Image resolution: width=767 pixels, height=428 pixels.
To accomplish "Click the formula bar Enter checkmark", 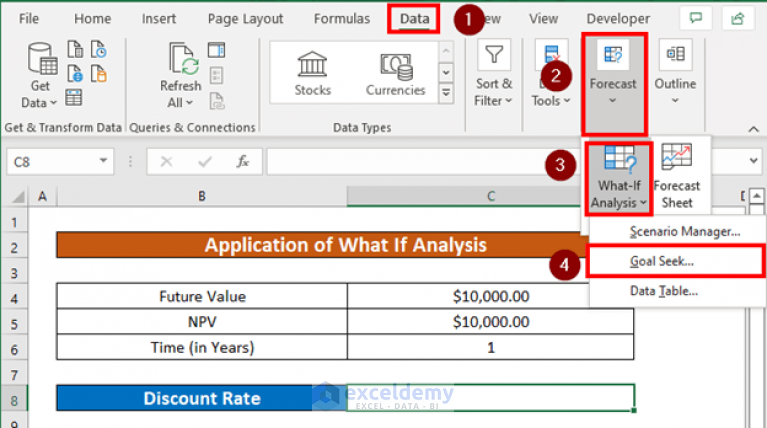I will [204, 161].
